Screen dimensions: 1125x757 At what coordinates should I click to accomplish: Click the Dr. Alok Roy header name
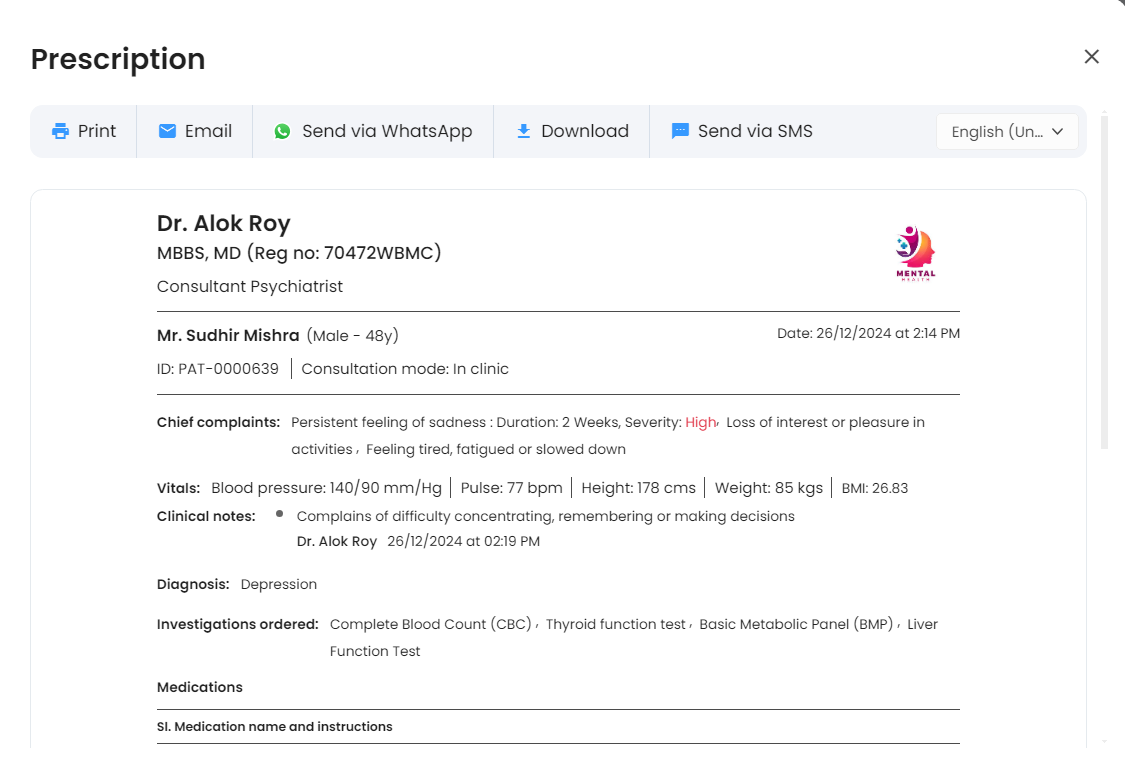(224, 223)
